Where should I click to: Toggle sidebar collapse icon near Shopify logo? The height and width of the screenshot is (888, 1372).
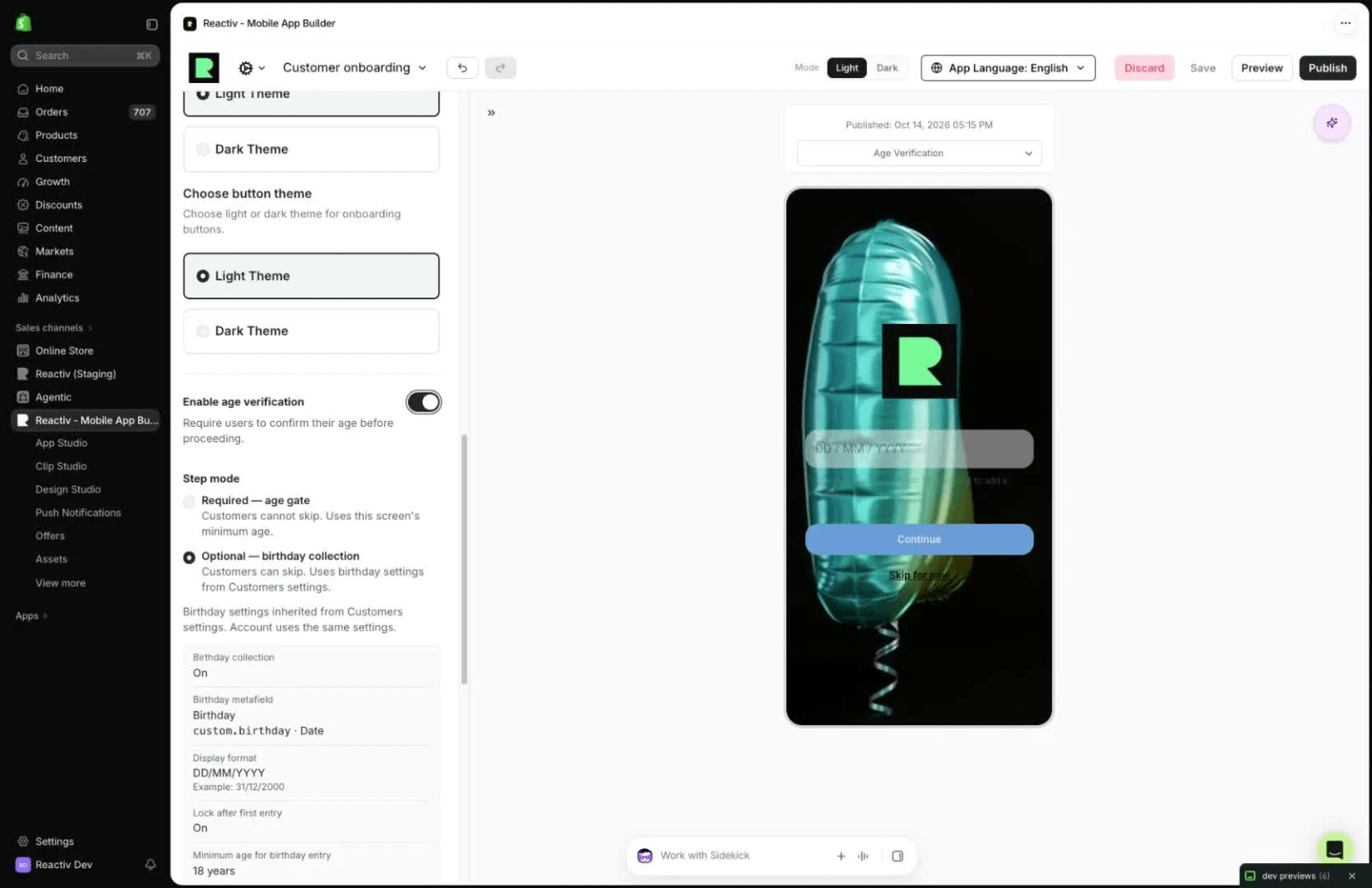(152, 24)
